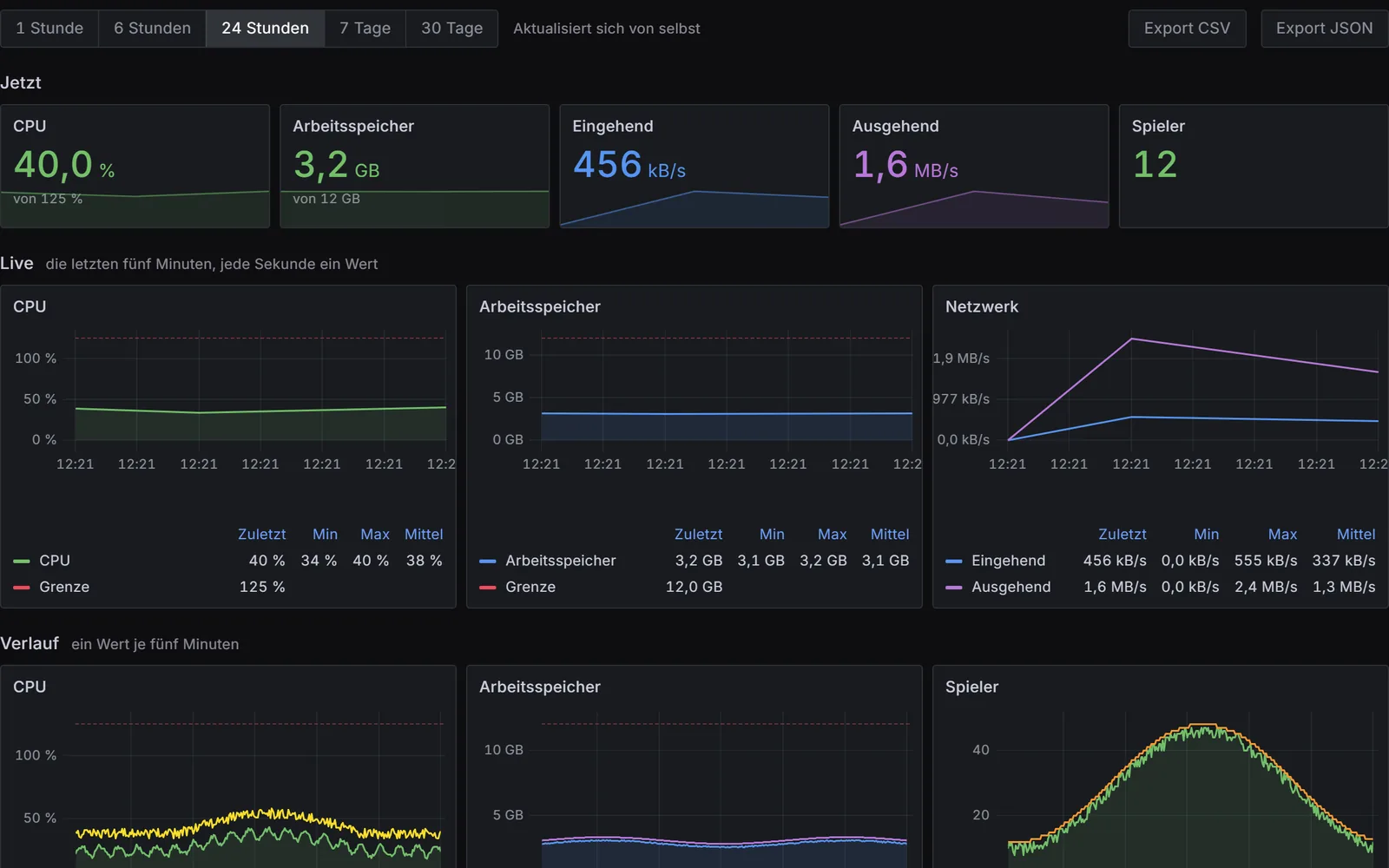Click the Export JSON button
This screenshot has height=868, width=1389.
click(x=1324, y=29)
